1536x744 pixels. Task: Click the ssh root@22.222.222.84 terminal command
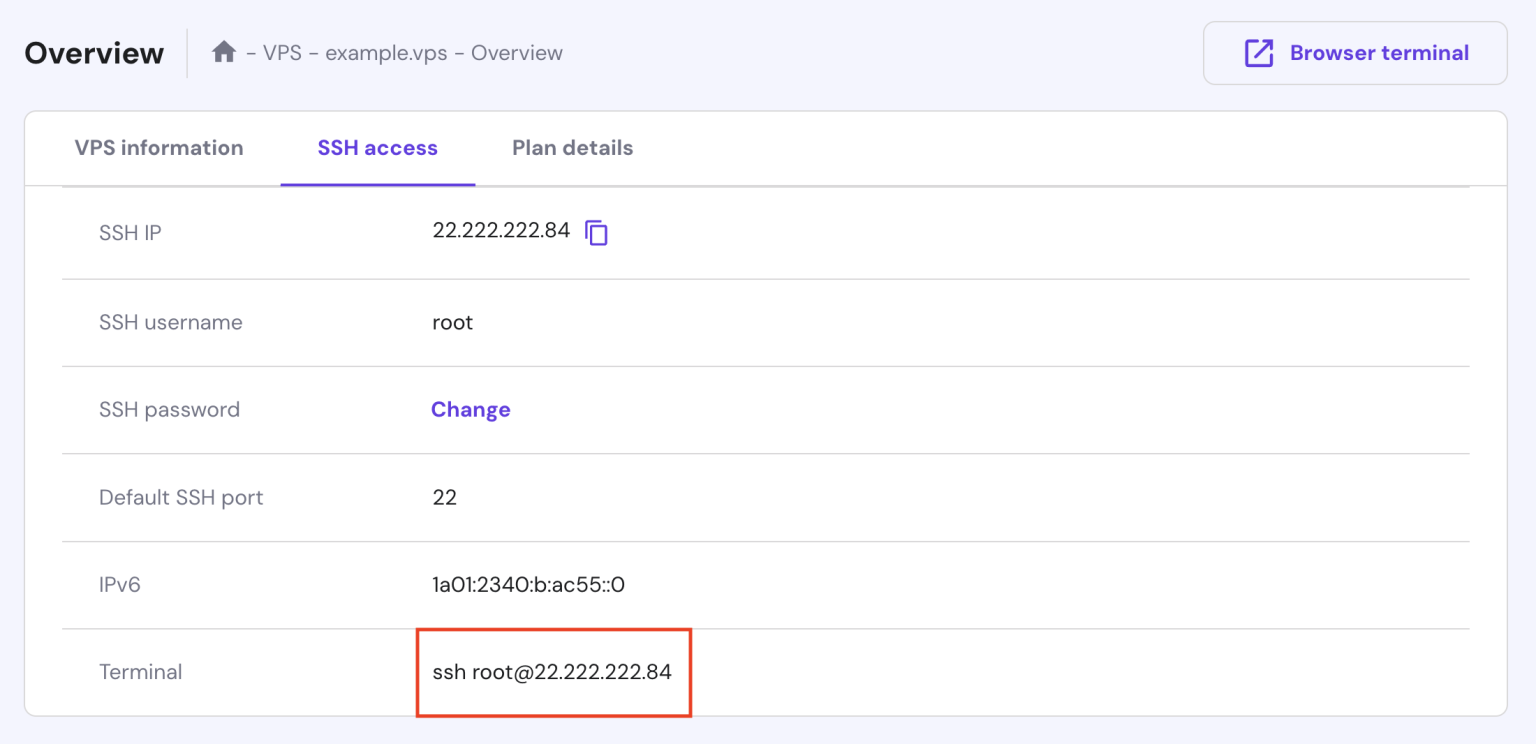(x=552, y=672)
